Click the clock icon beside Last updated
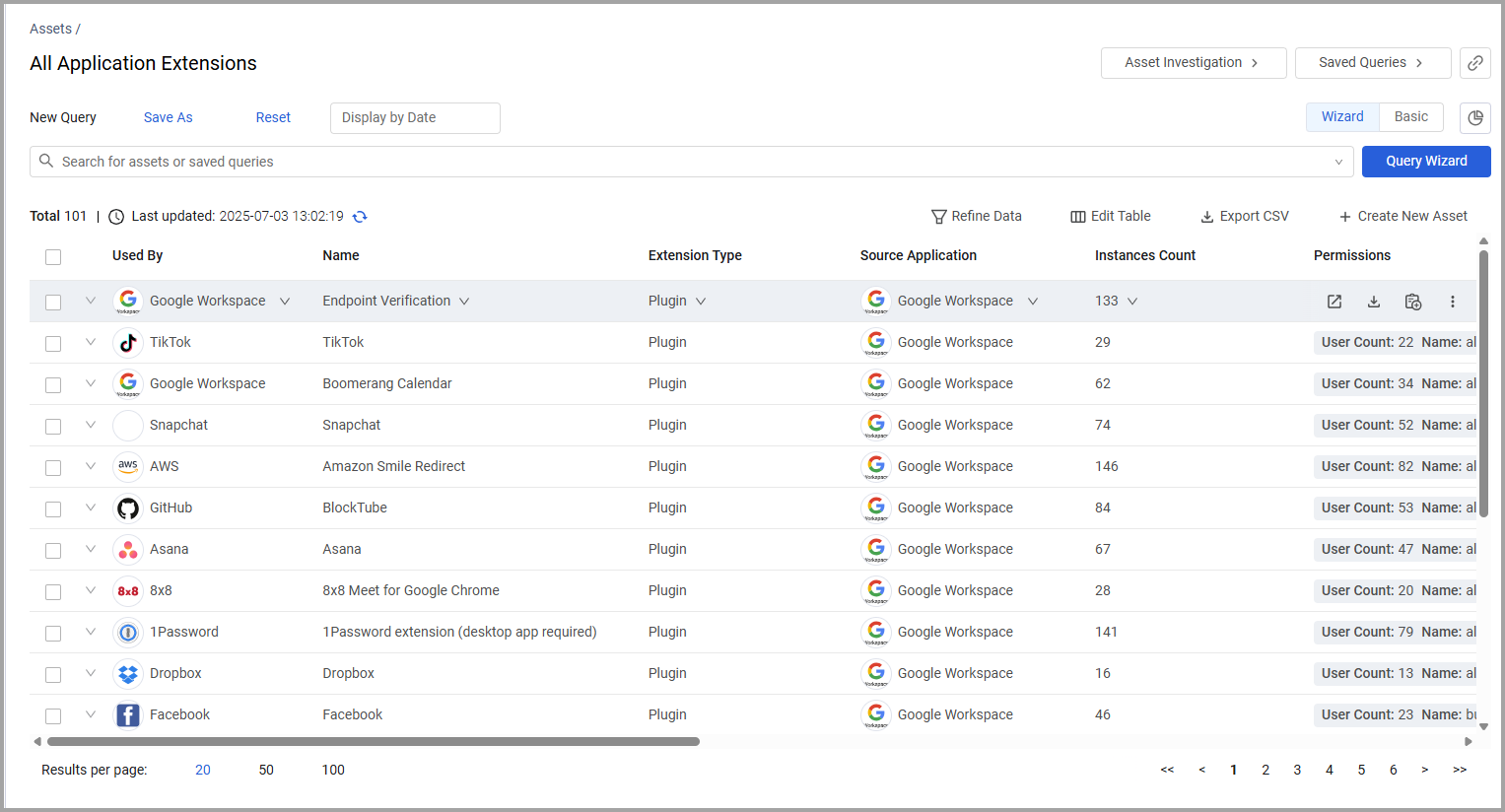Image resolution: width=1505 pixels, height=812 pixels. [116, 217]
